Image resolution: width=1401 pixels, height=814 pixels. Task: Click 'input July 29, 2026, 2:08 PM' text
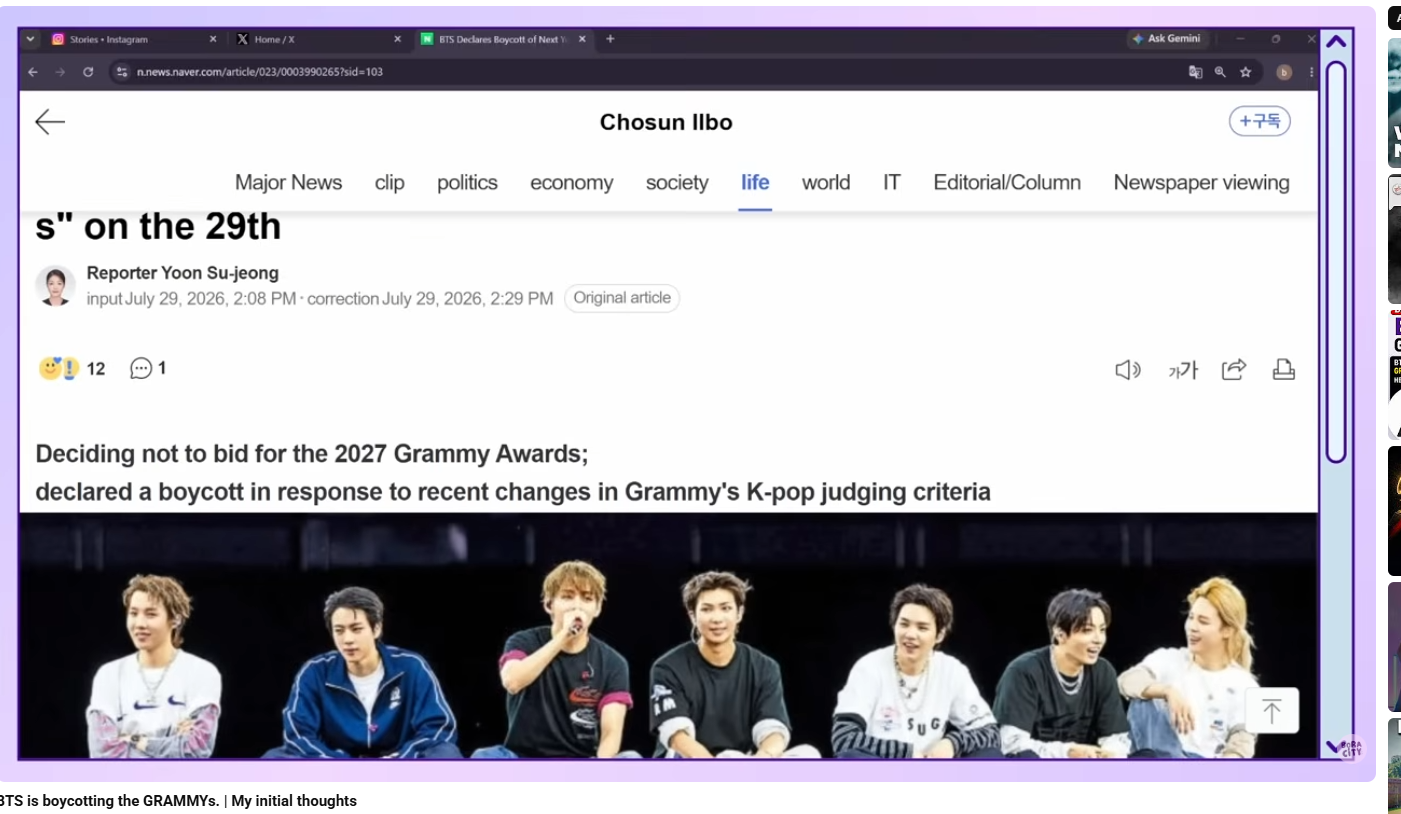(191, 298)
